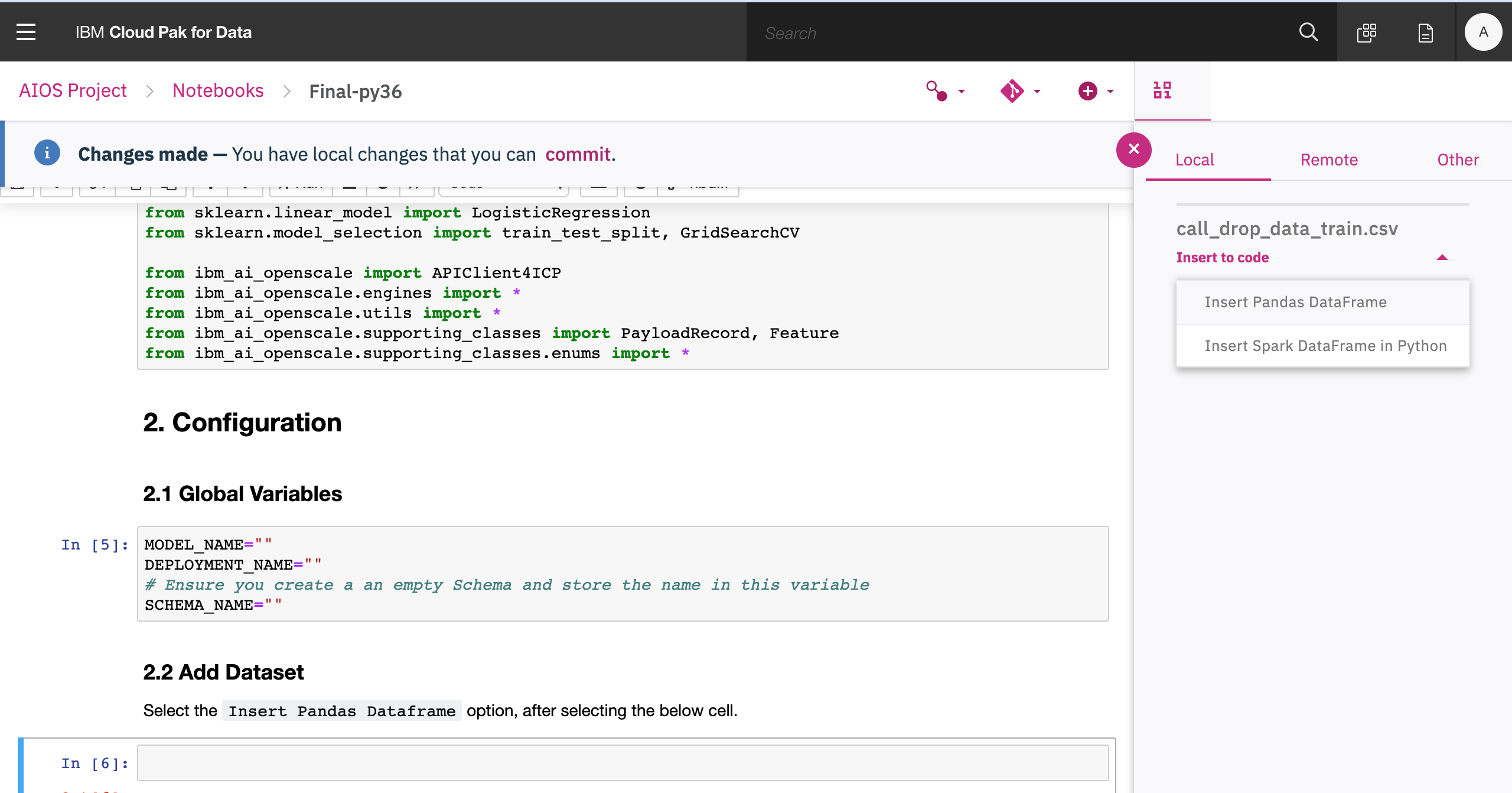Click the add plus circle icon
Image resolution: width=1512 pixels, height=793 pixels.
click(1087, 91)
